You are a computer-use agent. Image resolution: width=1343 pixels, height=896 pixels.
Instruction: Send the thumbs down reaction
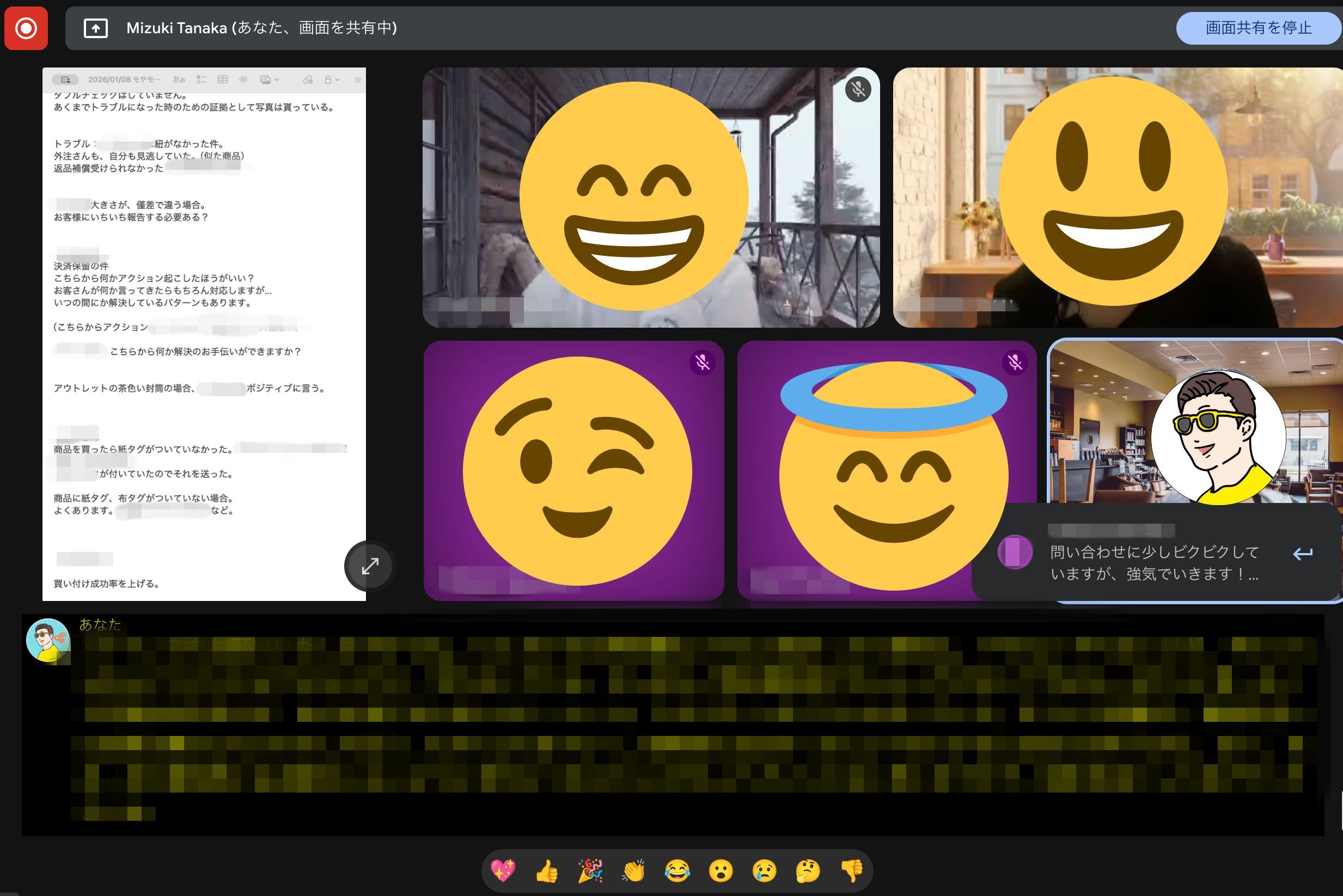click(x=852, y=871)
